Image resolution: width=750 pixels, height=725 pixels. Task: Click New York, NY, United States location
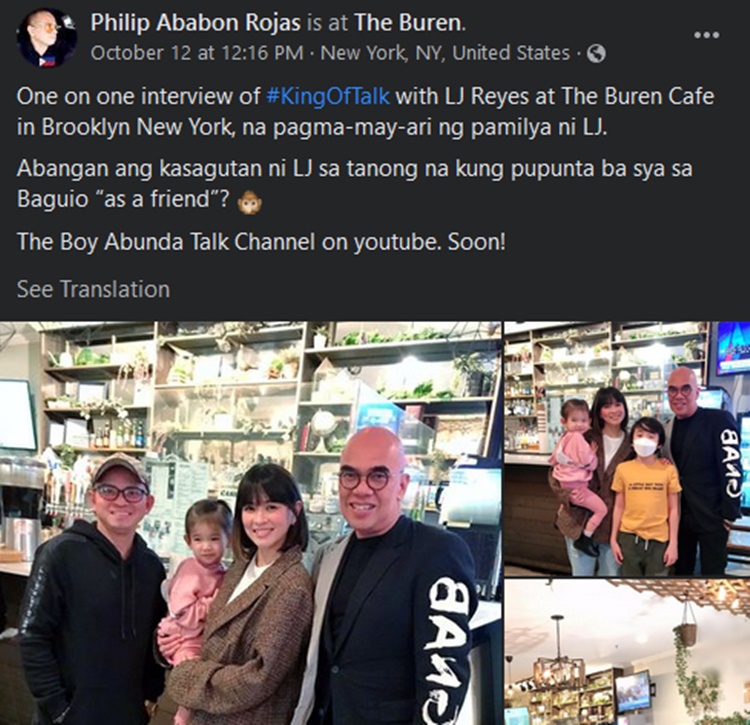coord(445,53)
